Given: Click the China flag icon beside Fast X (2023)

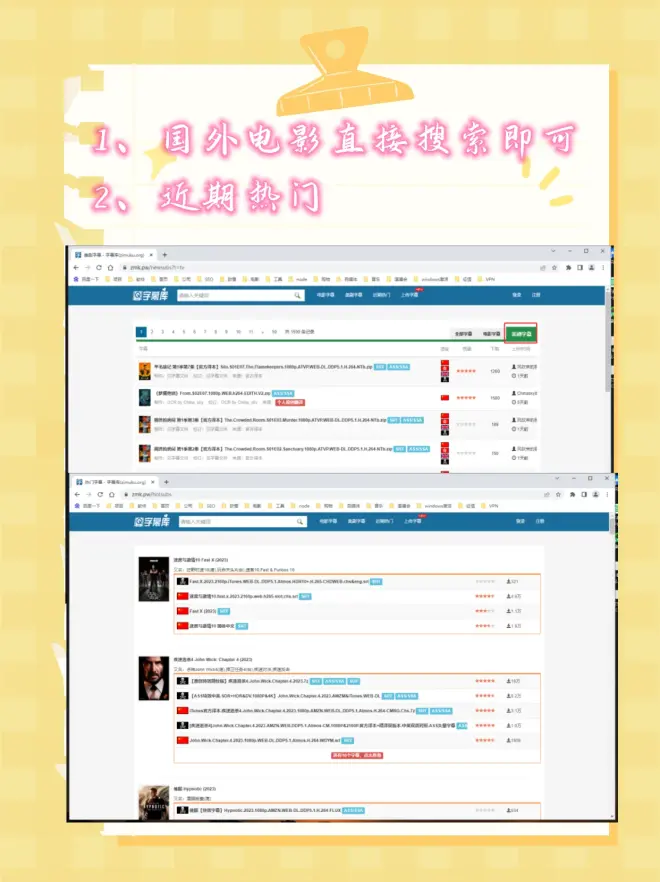Looking at the screenshot, I should pos(183,611).
